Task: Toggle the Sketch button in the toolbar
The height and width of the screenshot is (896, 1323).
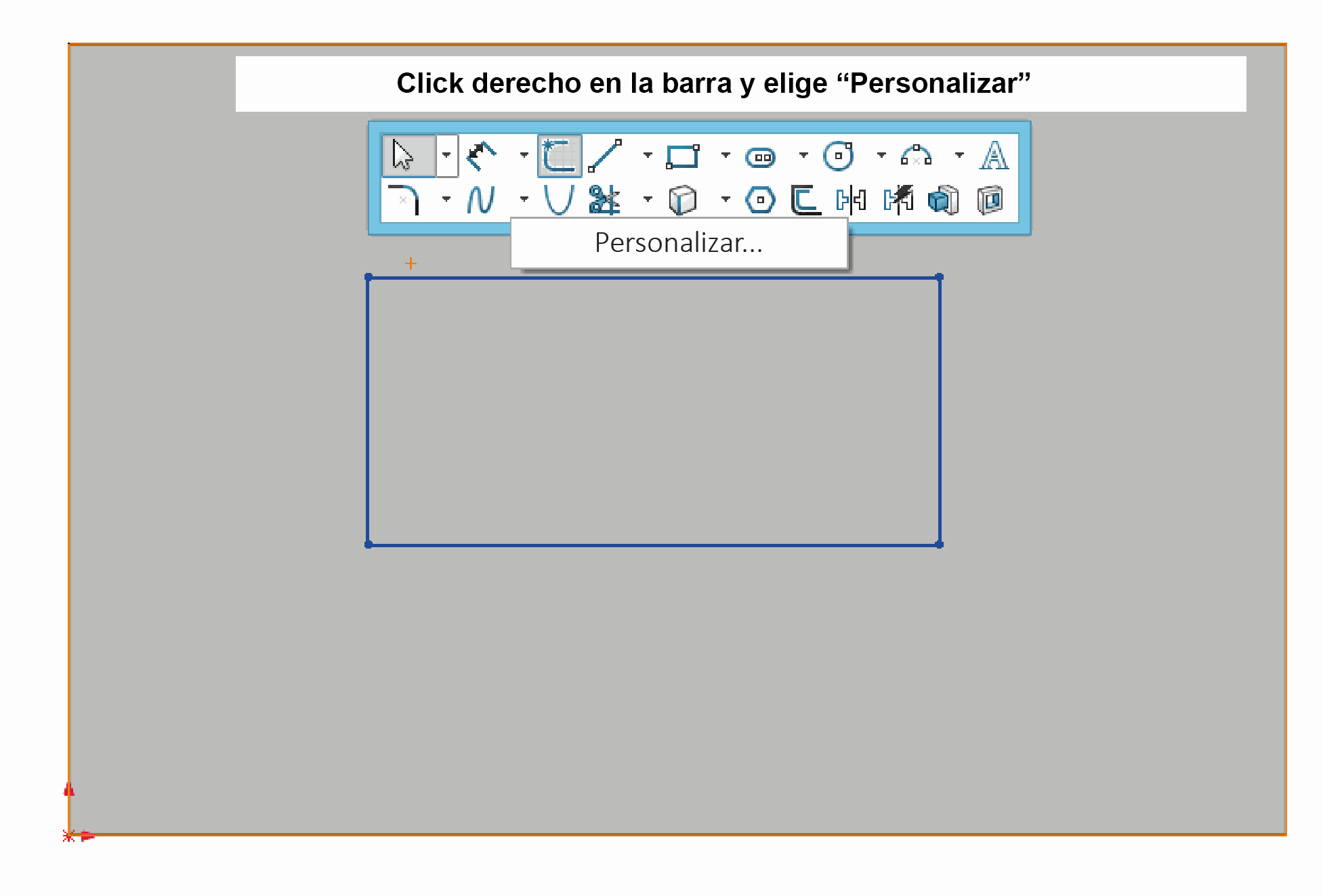Action: click(560, 156)
